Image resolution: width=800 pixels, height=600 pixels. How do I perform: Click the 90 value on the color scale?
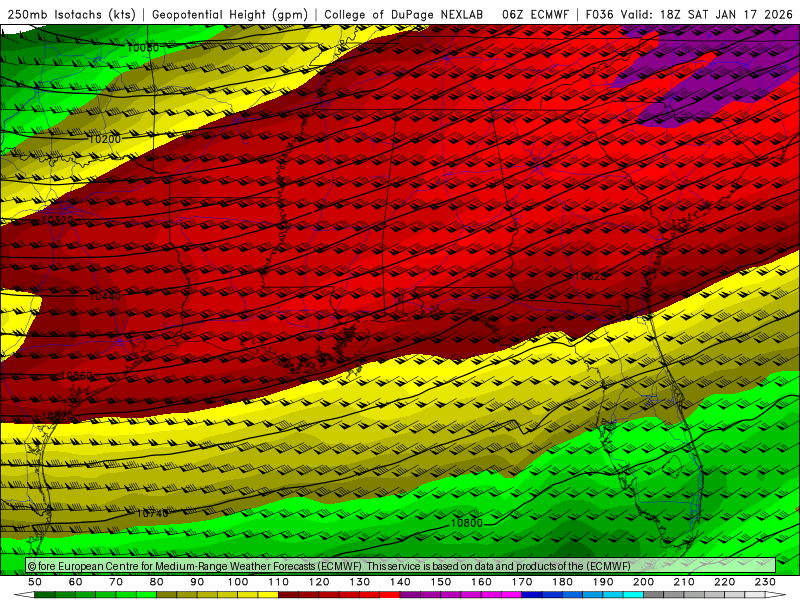tap(197, 582)
